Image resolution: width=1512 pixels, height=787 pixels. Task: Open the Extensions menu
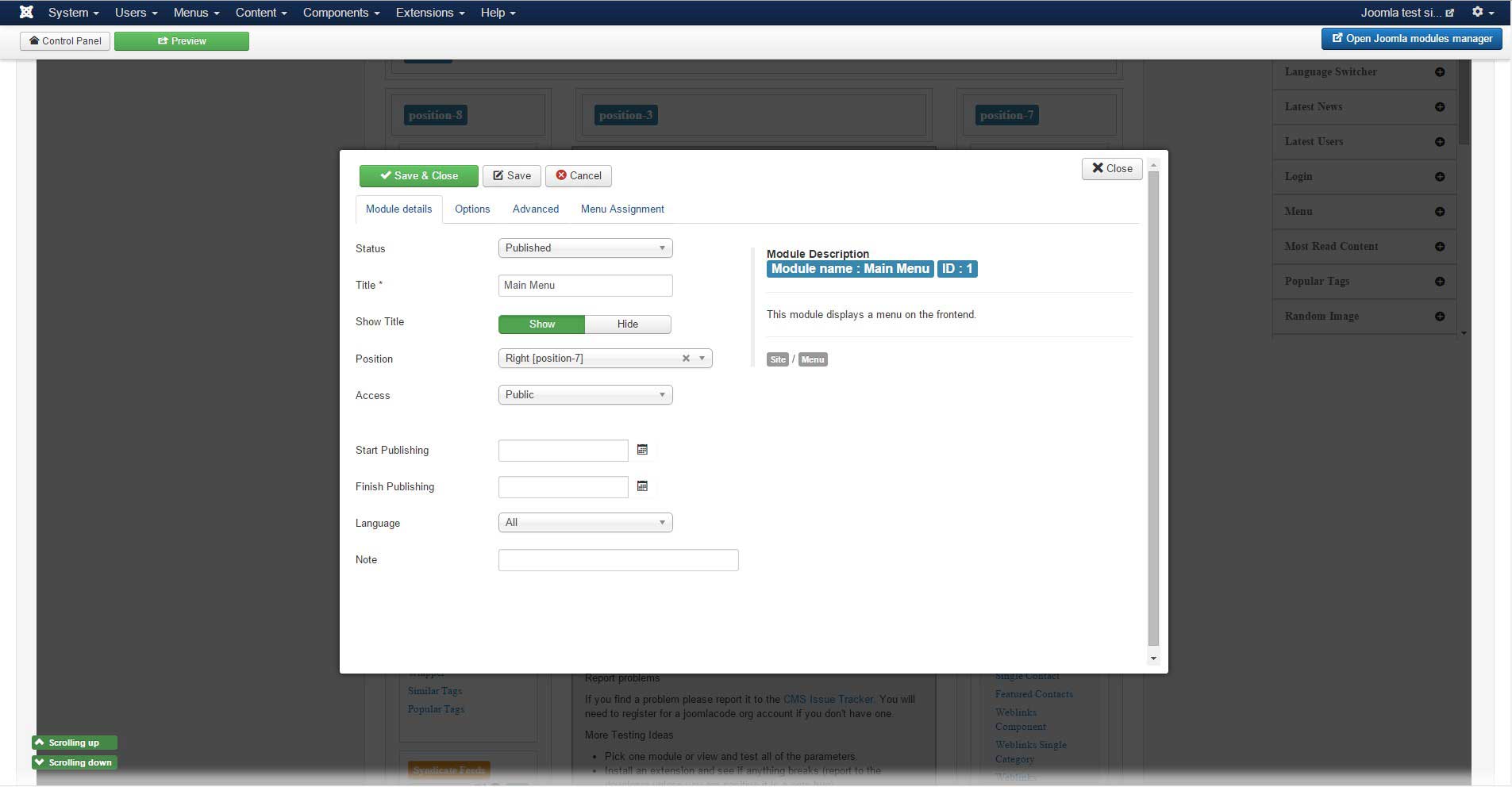point(430,13)
